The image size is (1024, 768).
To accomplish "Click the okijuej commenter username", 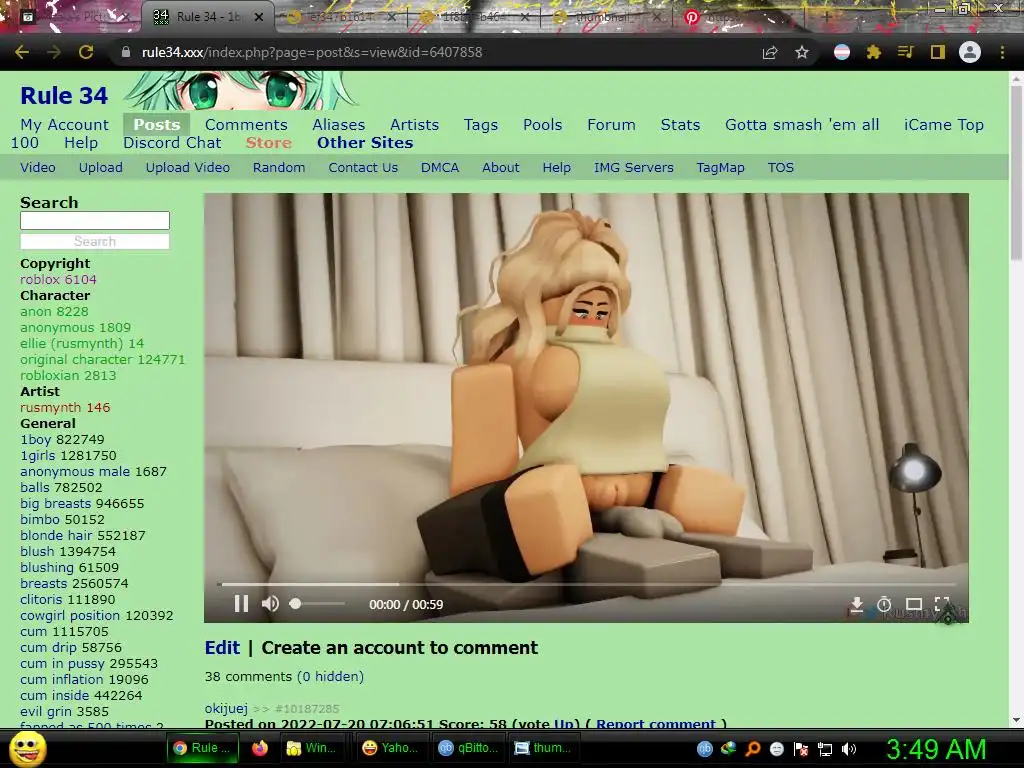I will [x=226, y=709].
